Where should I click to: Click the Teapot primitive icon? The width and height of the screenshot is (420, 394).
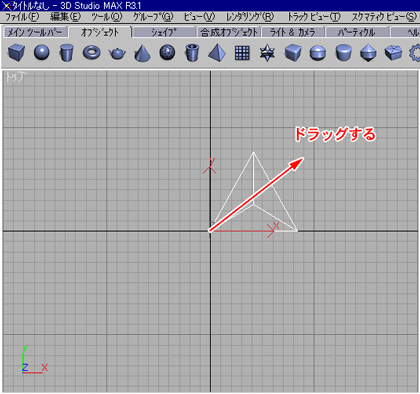point(117,53)
